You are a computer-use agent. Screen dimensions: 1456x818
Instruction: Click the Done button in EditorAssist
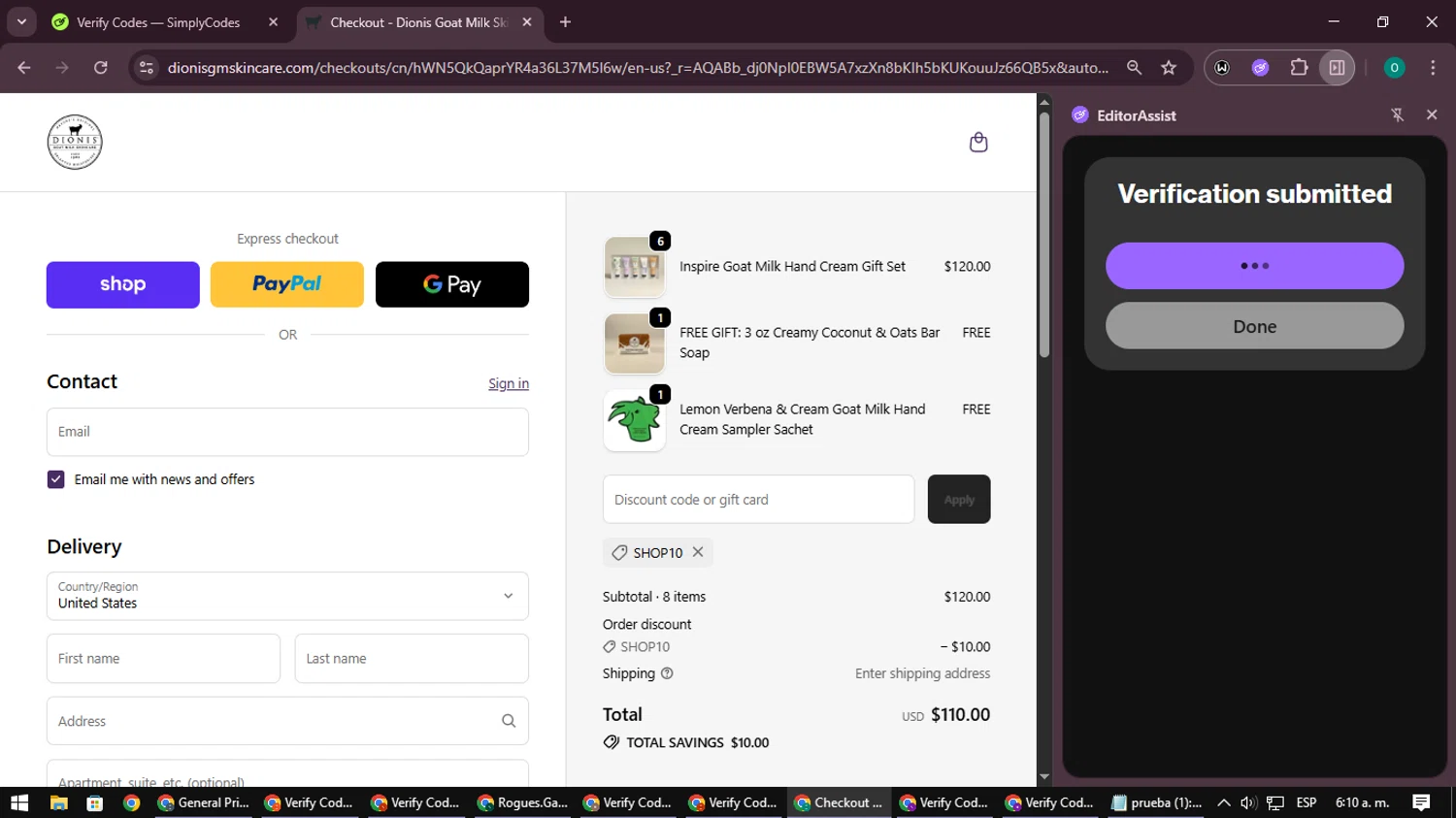tap(1254, 326)
